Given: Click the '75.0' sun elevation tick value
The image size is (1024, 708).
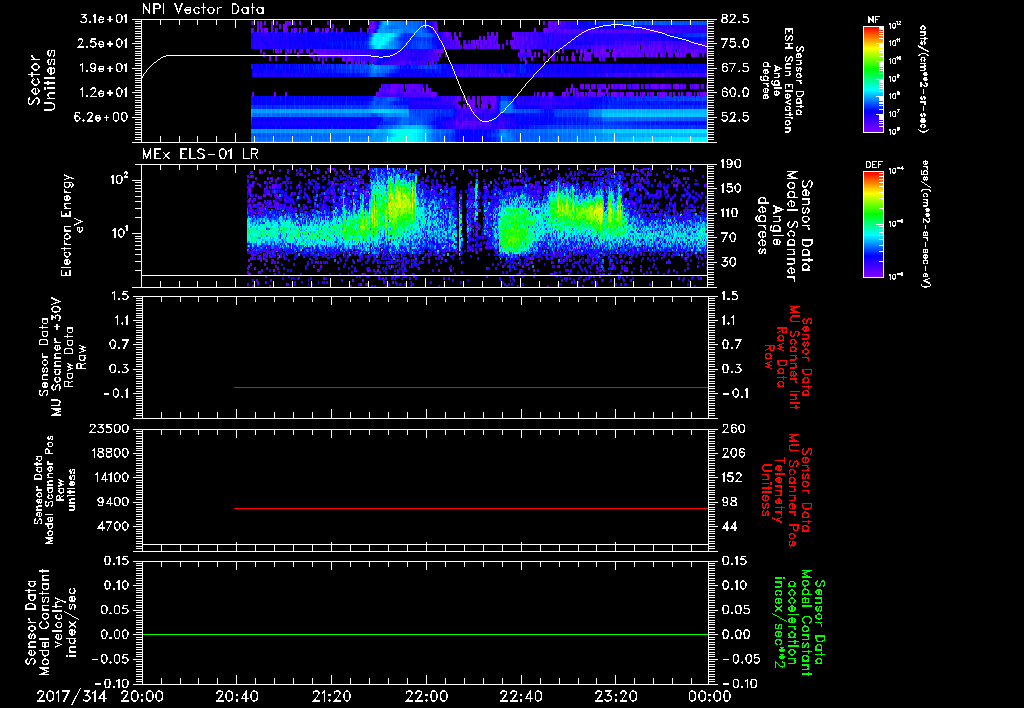Looking at the screenshot, I should [735, 43].
